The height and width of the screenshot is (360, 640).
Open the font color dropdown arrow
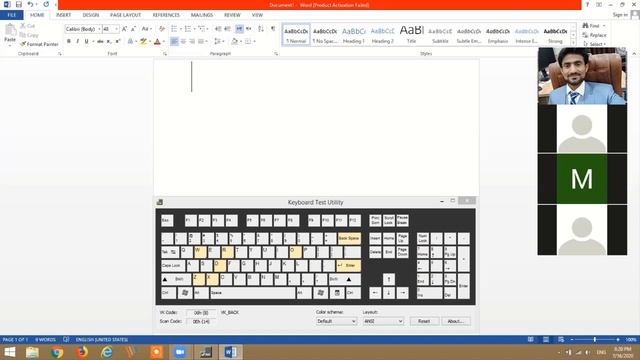(x=164, y=41)
